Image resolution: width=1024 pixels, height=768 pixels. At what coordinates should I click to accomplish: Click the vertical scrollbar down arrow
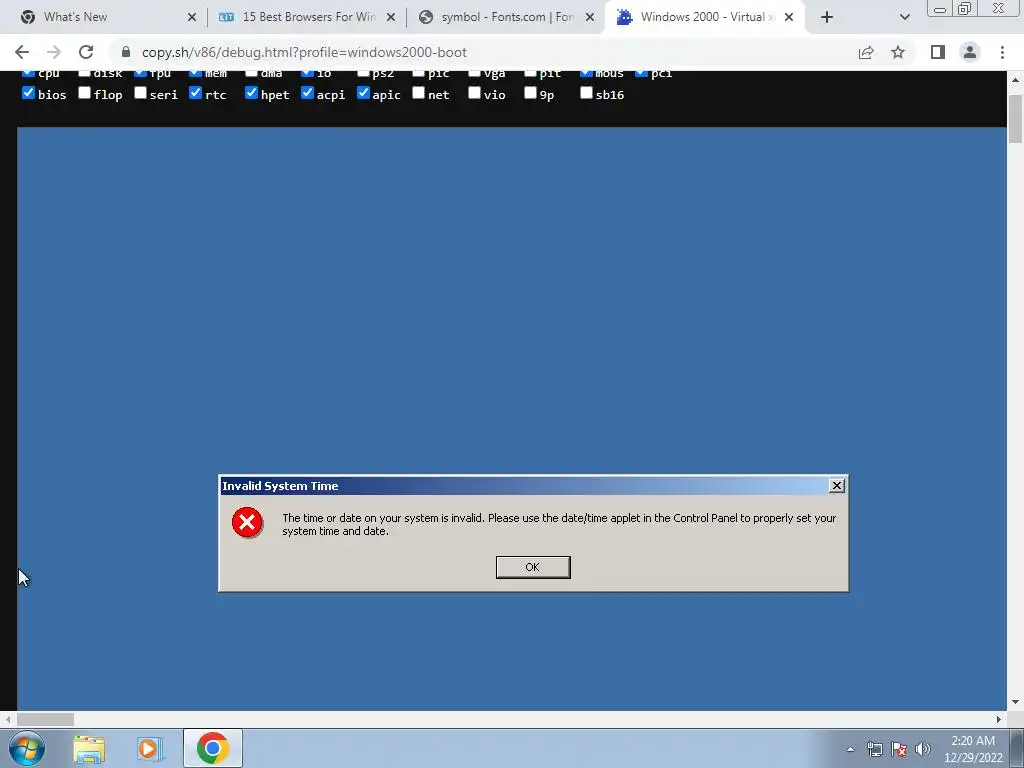(1016, 703)
